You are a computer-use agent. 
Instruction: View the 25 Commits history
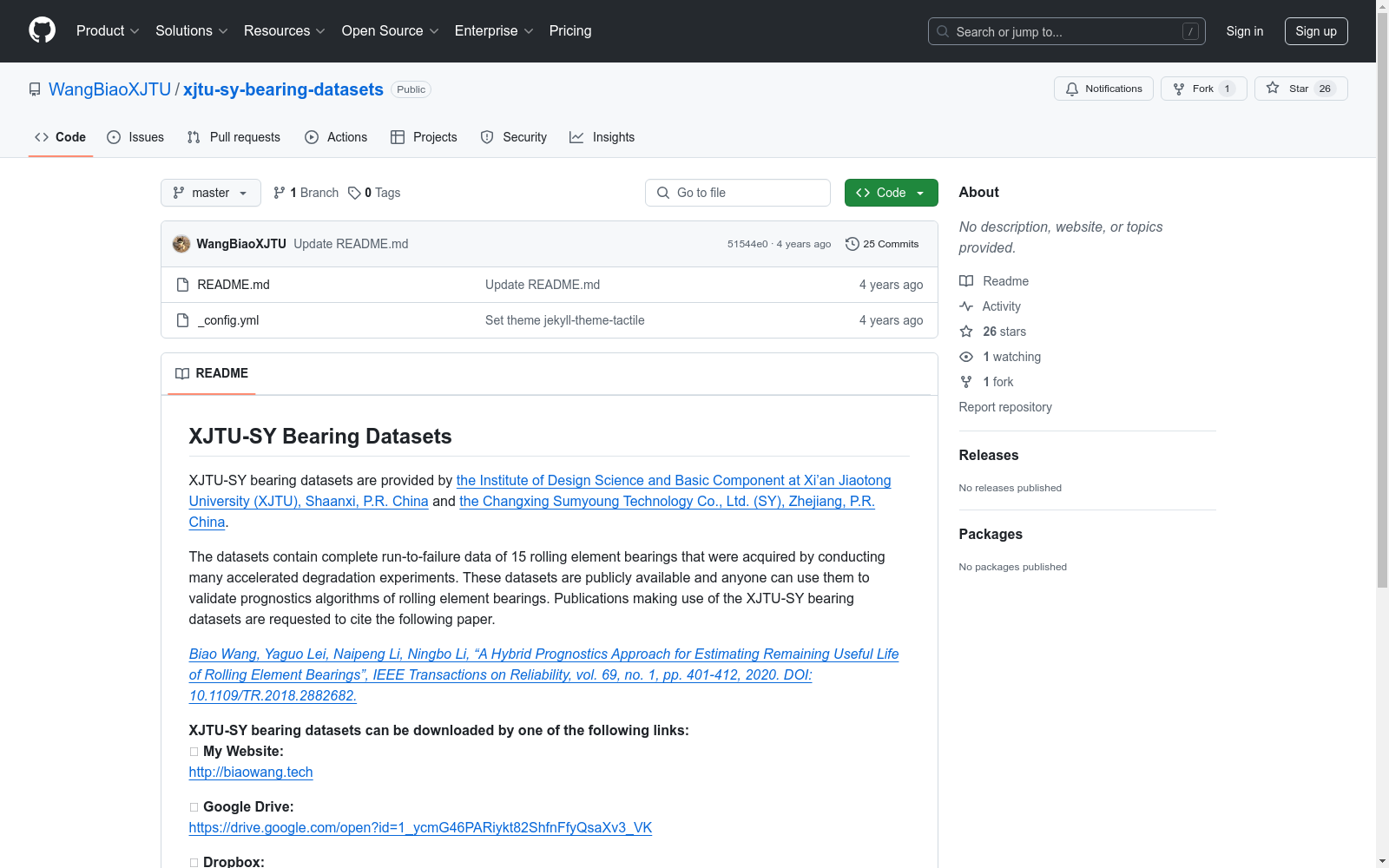[882, 244]
